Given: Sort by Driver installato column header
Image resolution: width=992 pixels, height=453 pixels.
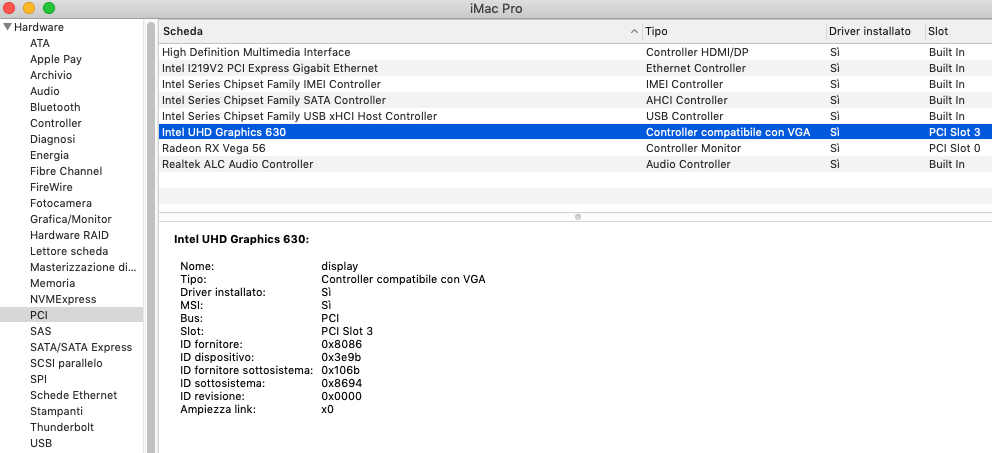Looking at the screenshot, I should (x=874, y=31).
